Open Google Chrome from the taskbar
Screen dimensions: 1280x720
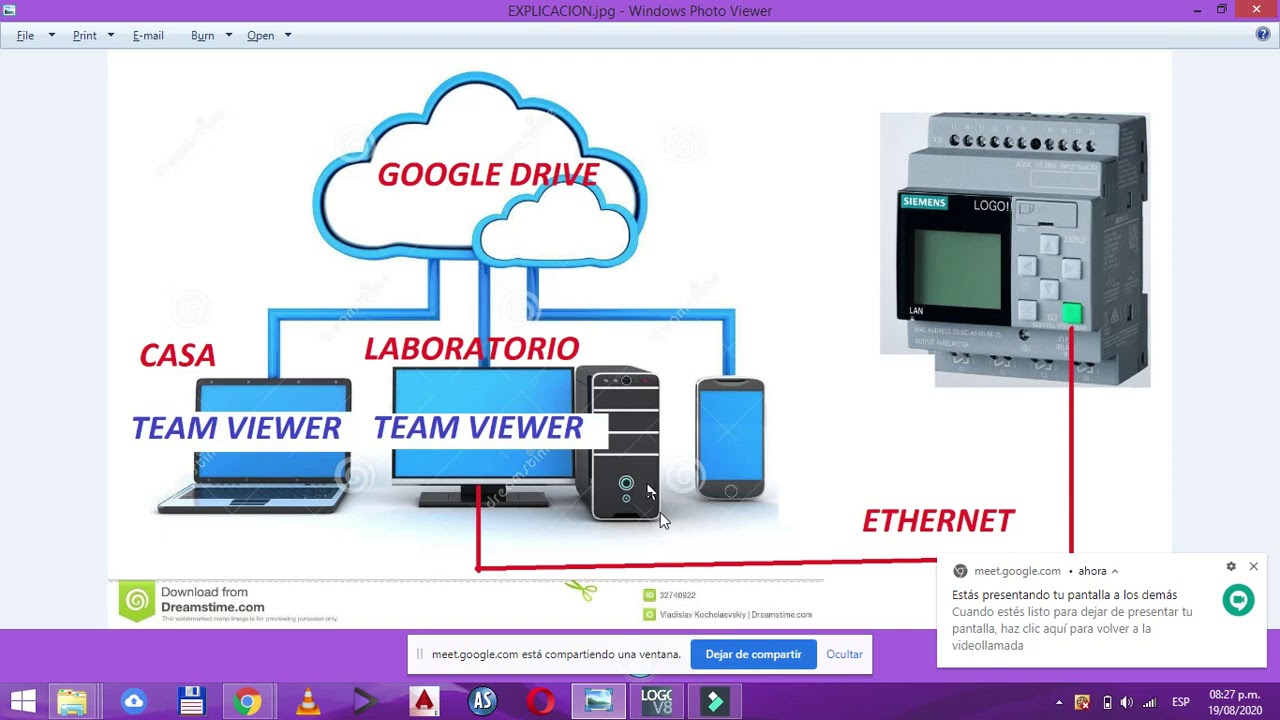point(248,701)
